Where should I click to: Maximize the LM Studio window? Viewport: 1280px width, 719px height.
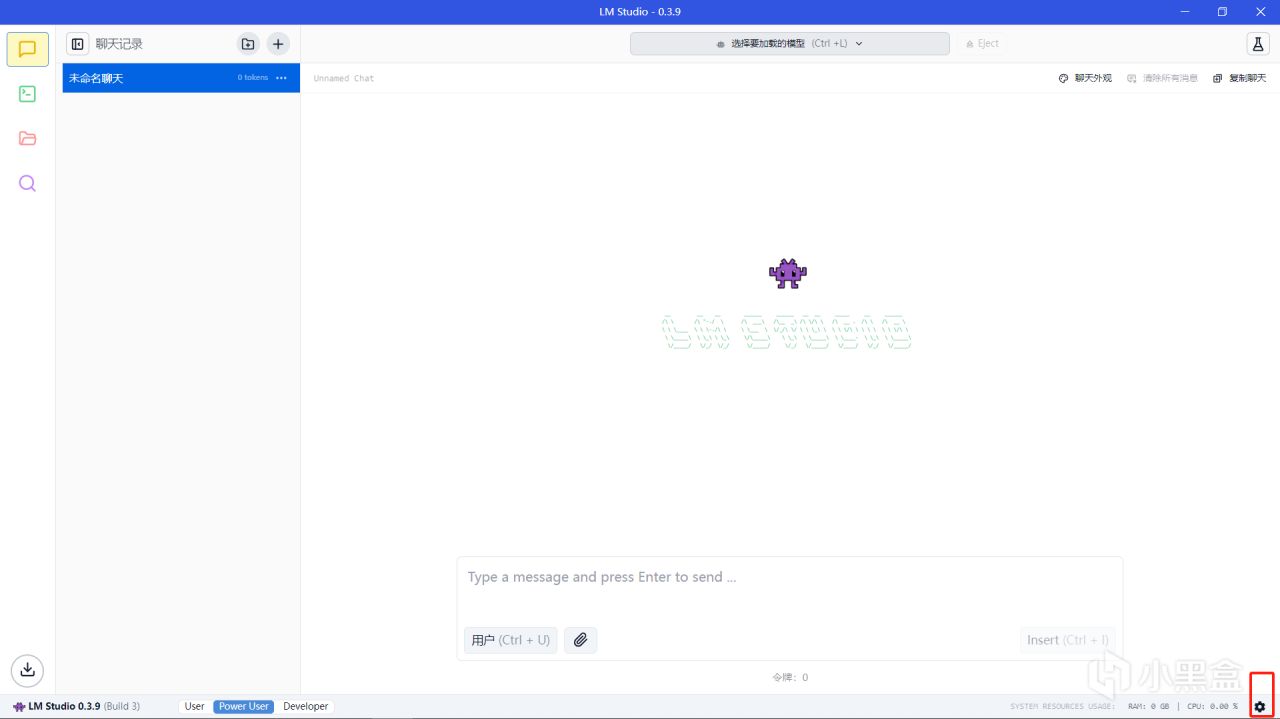pyautogui.click(x=1222, y=12)
